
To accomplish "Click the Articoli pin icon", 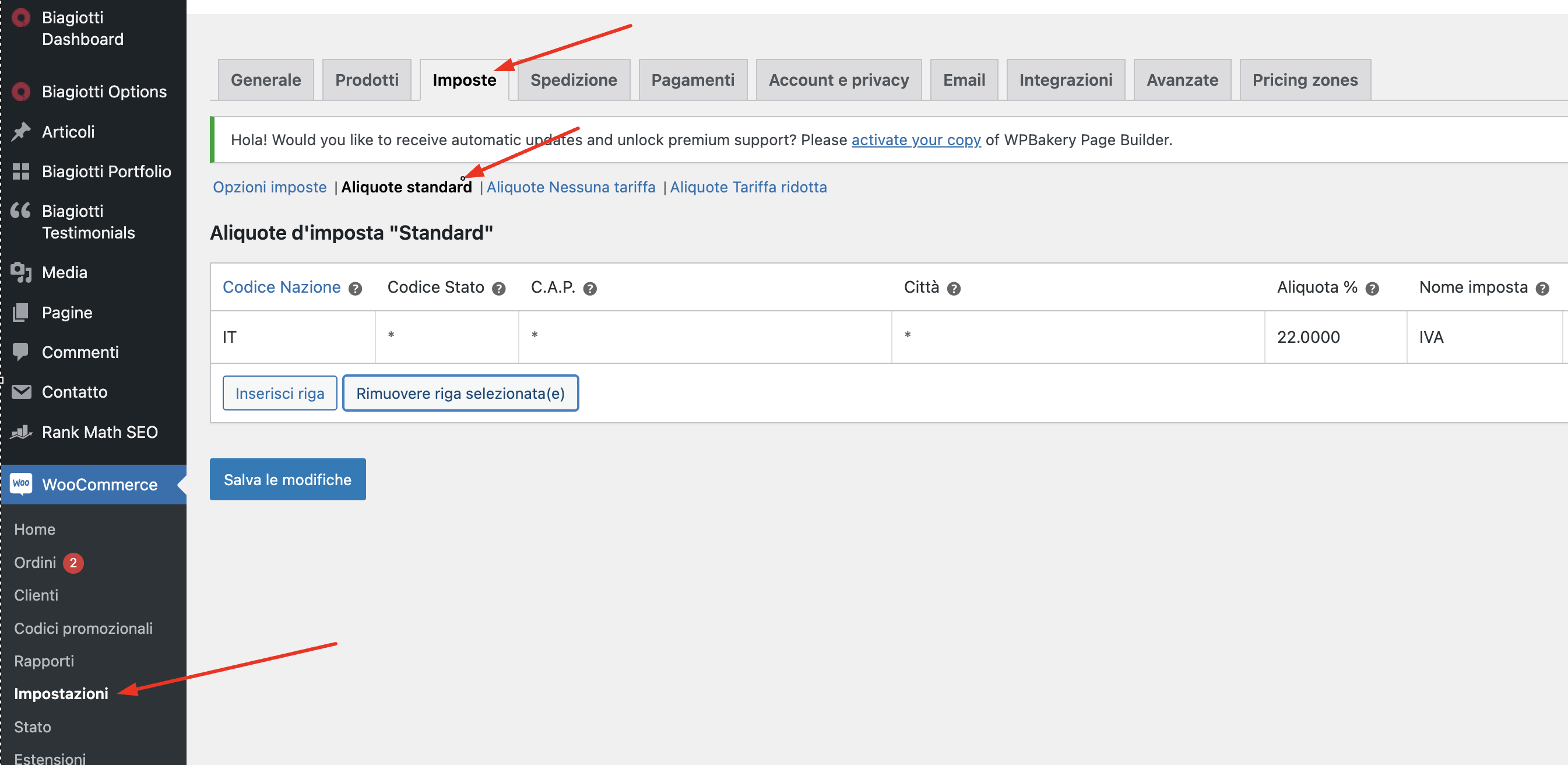I will point(22,132).
